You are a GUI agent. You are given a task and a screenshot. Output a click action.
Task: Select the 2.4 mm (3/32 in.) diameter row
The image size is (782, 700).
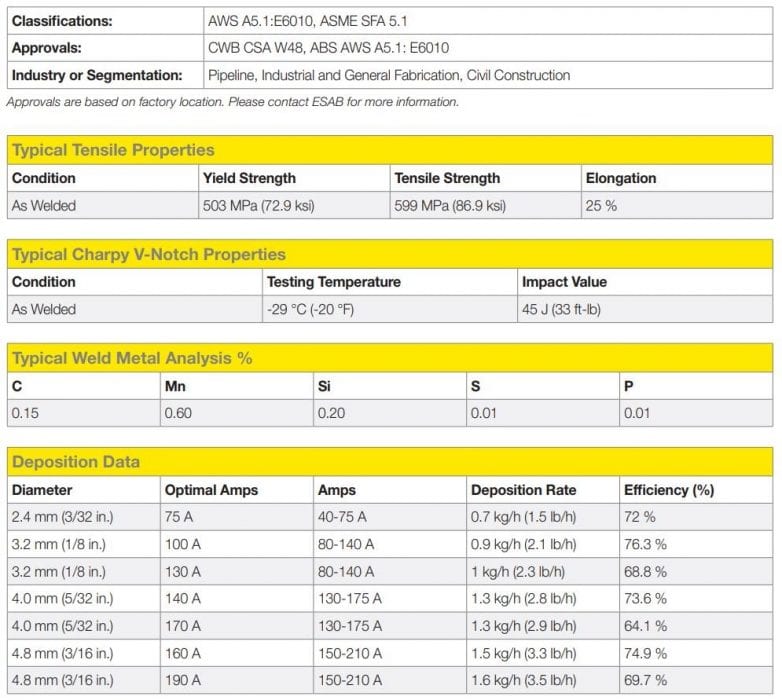(59, 517)
